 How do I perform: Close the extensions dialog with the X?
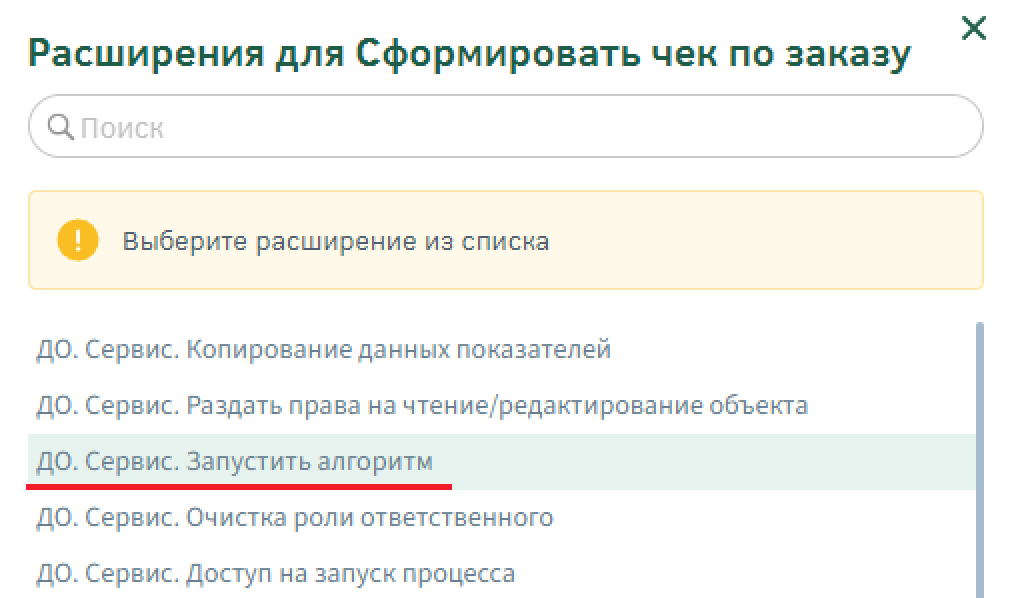tap(973, 29)
